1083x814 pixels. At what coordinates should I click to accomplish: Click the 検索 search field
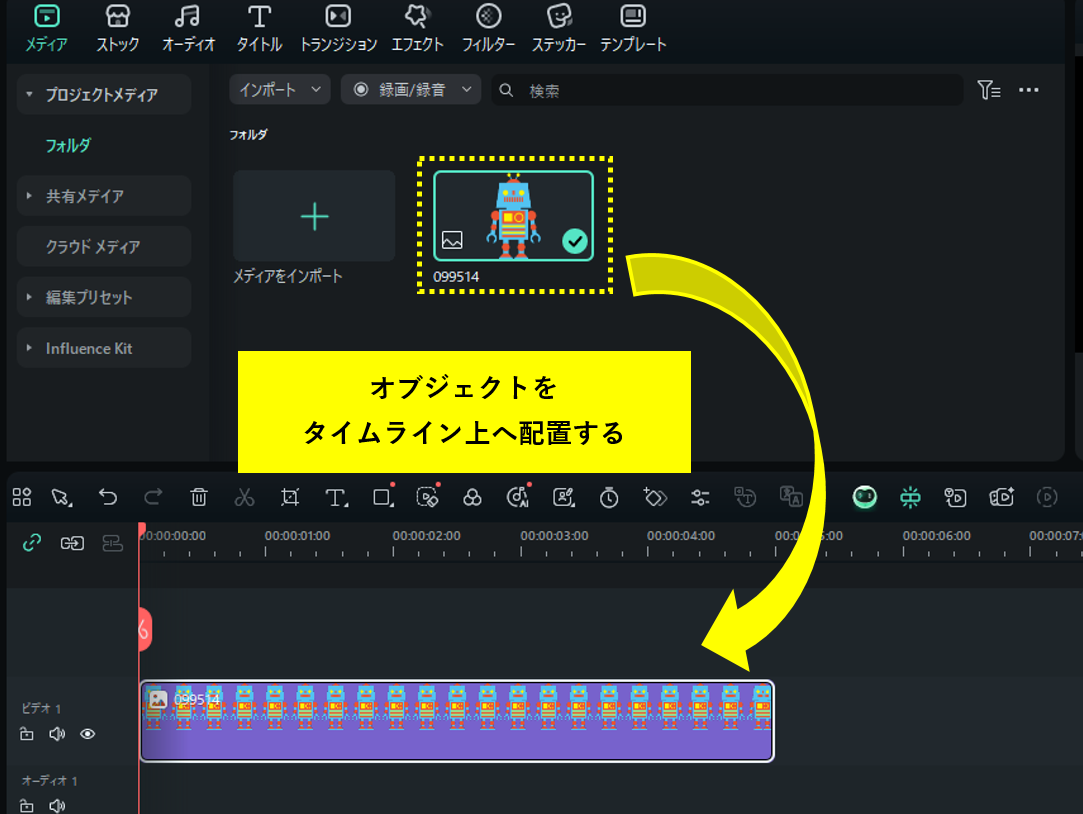pos(740,90)
